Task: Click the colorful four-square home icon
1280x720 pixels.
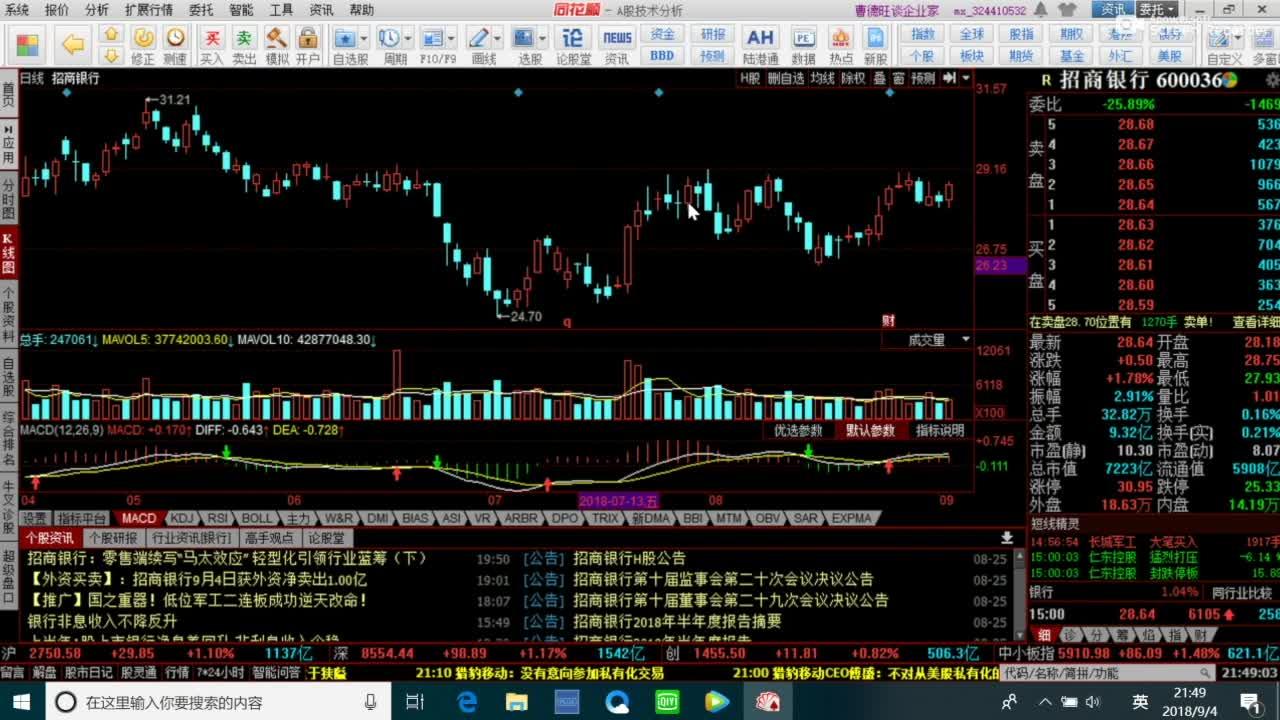Action: [x=27, y=45]
